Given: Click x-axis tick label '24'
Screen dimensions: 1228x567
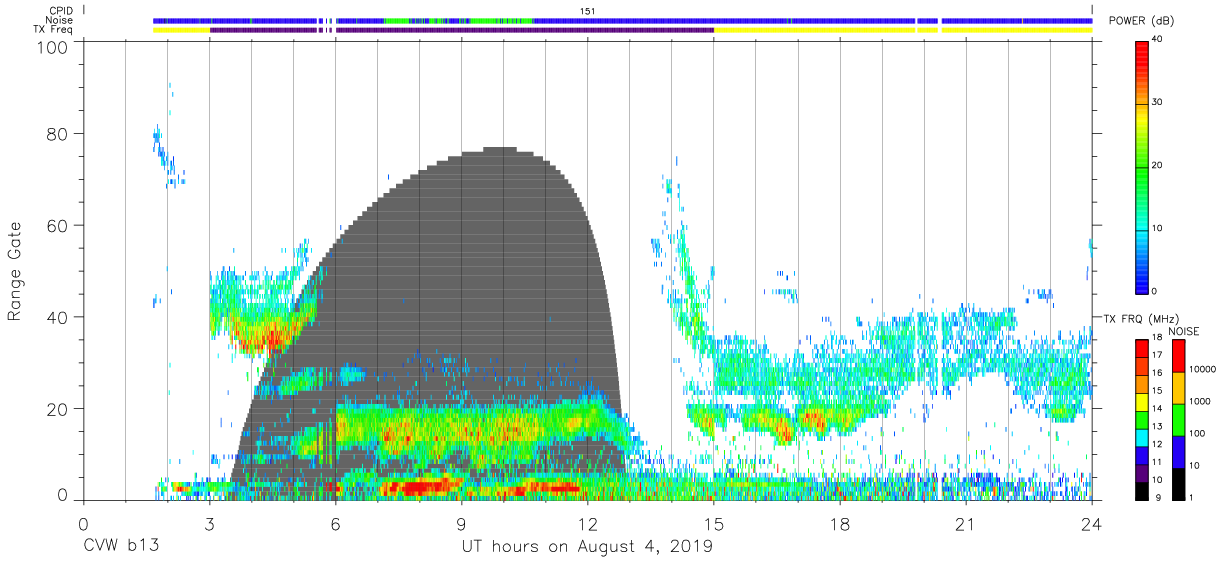Looking at the screenshot, I should (1092, 524).
